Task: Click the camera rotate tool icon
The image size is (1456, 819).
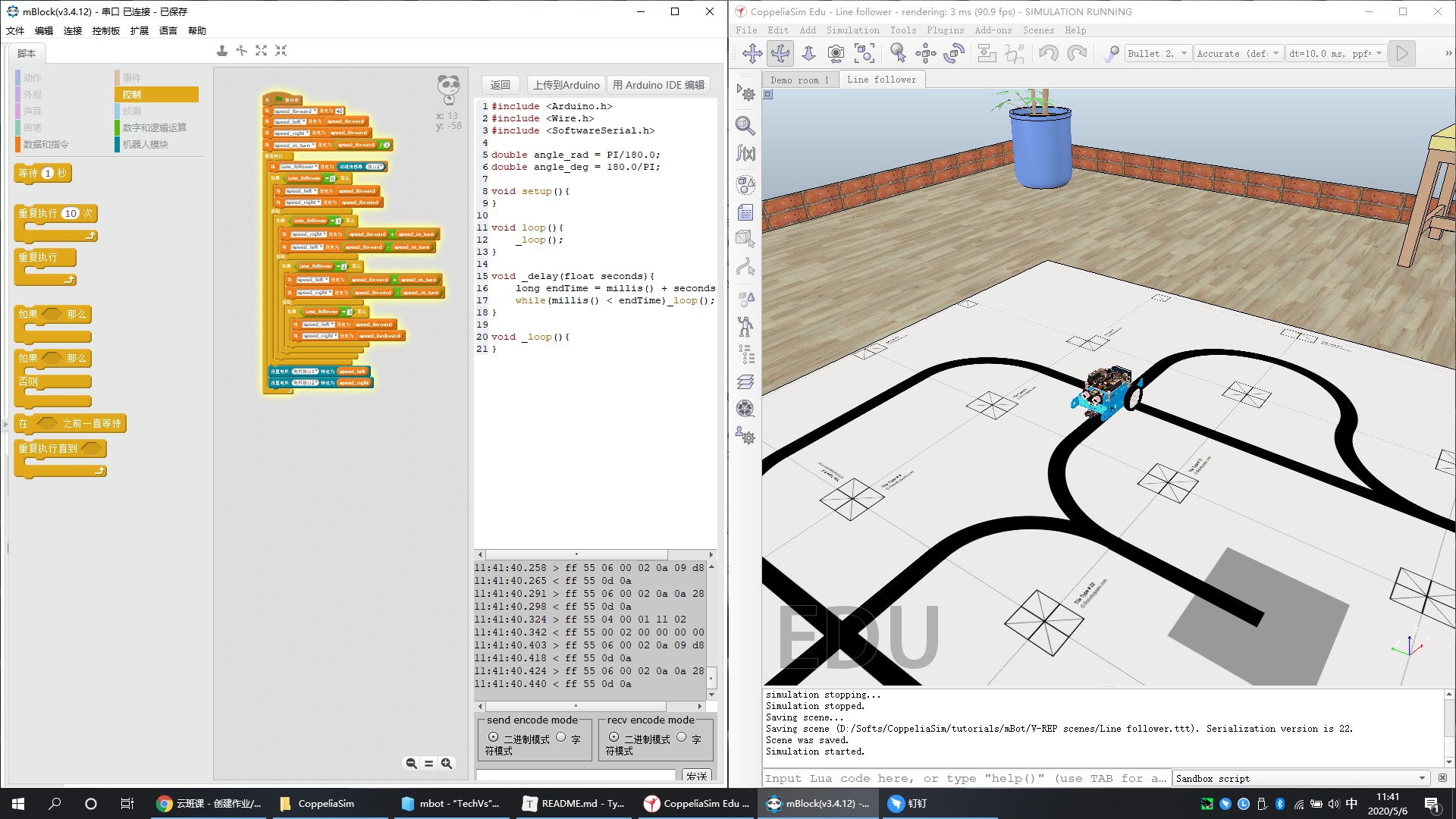Action: coord(780,53)
